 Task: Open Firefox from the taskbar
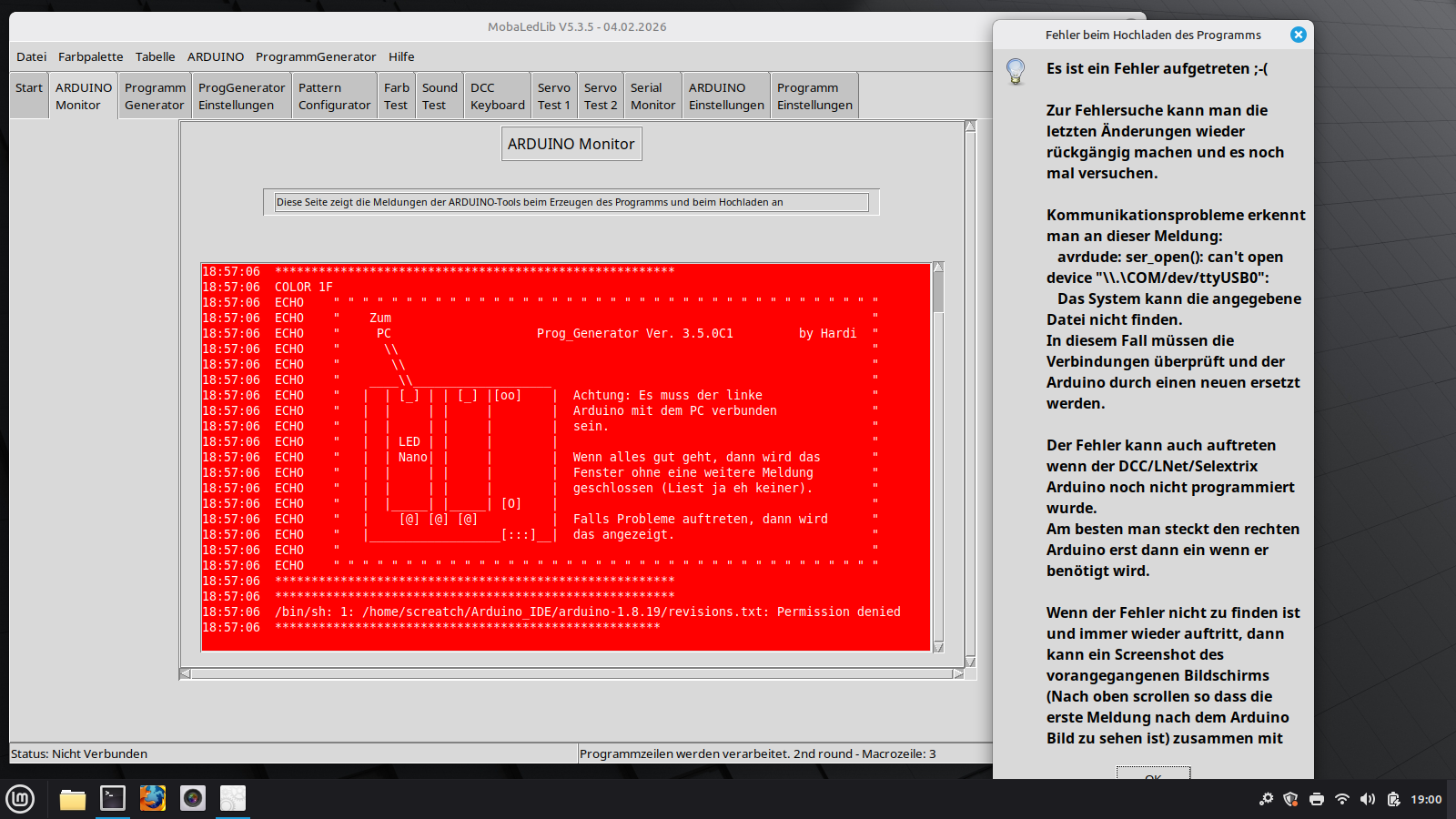pos(153,798)
